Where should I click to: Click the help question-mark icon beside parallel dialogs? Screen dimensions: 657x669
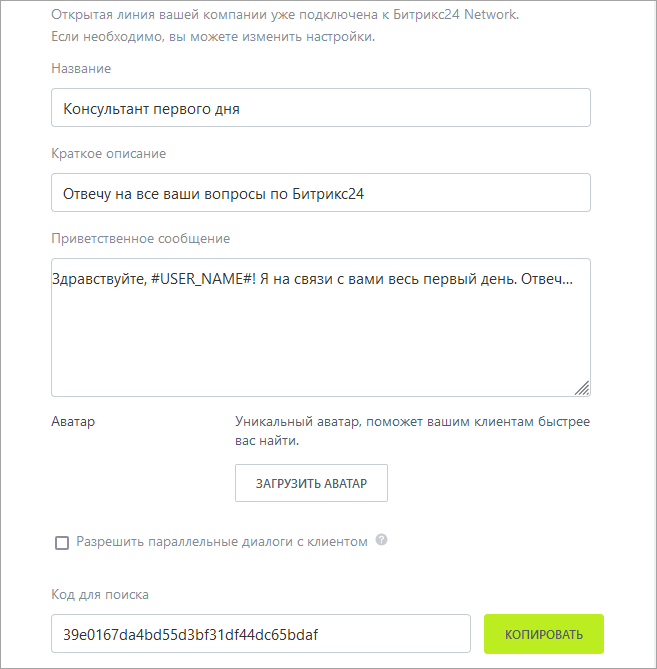381,541
